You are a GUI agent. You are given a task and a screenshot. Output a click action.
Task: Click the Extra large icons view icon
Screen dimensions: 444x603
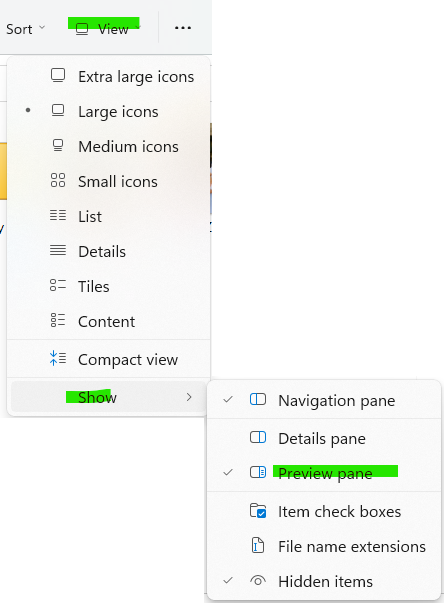tap(58, 75)
